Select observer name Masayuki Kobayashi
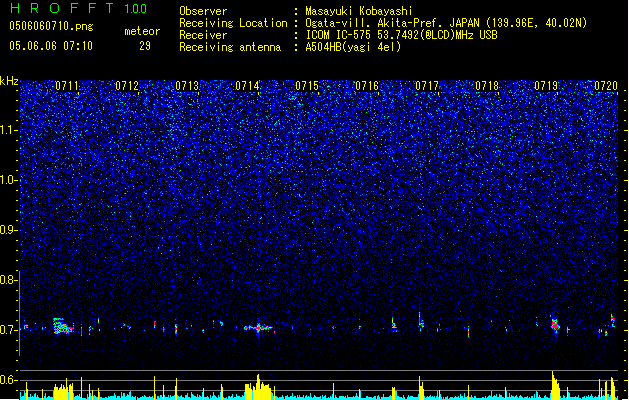Viewport: 629px width, 400px height. pos(358,11)
